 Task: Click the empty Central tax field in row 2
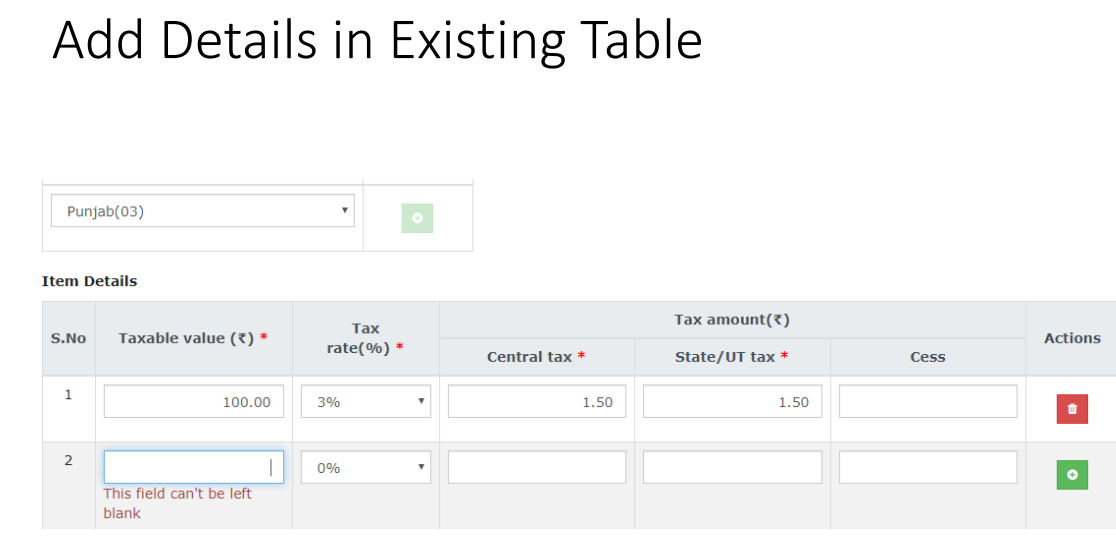[537, 467]
